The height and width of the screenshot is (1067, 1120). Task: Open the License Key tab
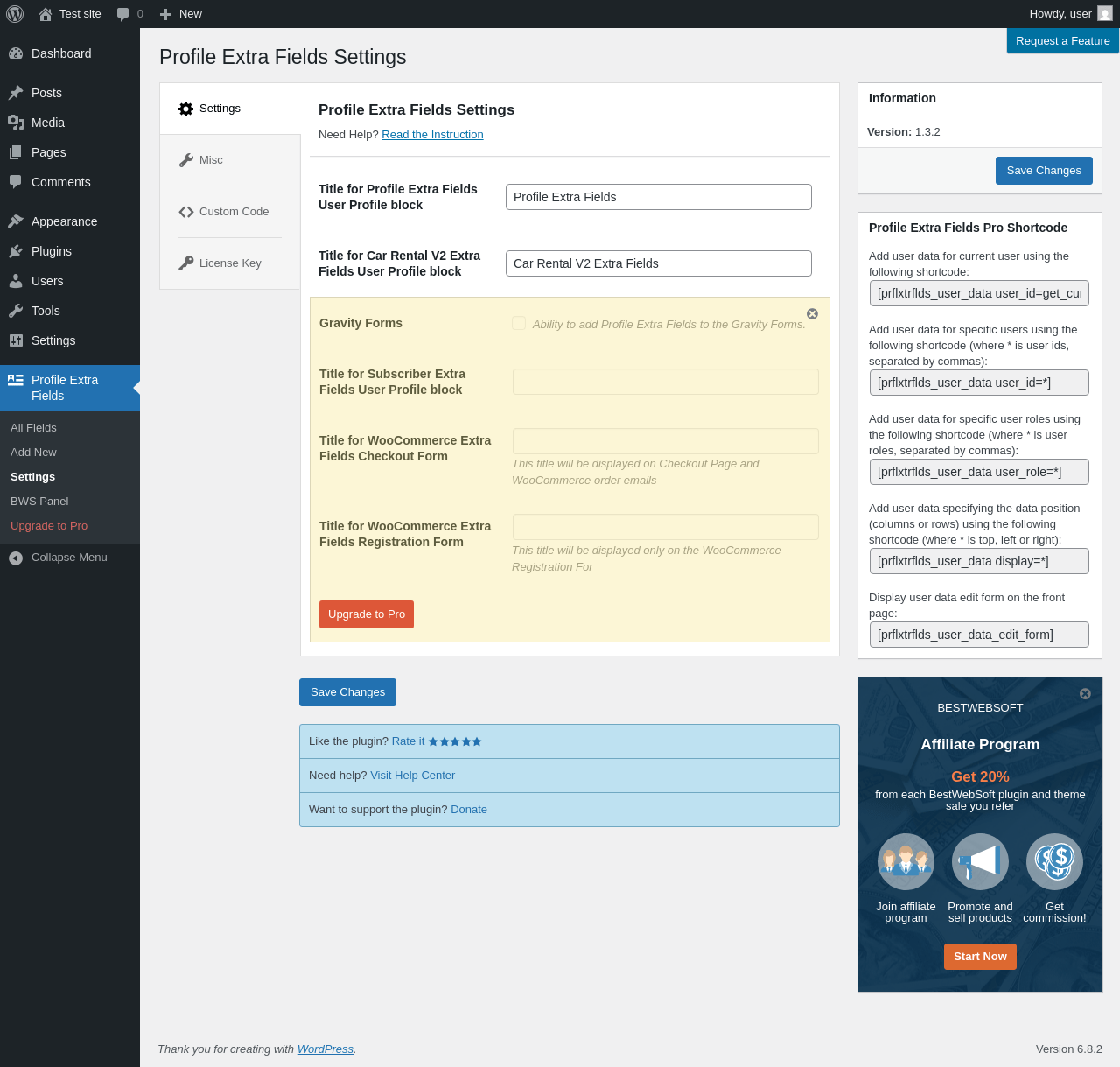(230, 263)
